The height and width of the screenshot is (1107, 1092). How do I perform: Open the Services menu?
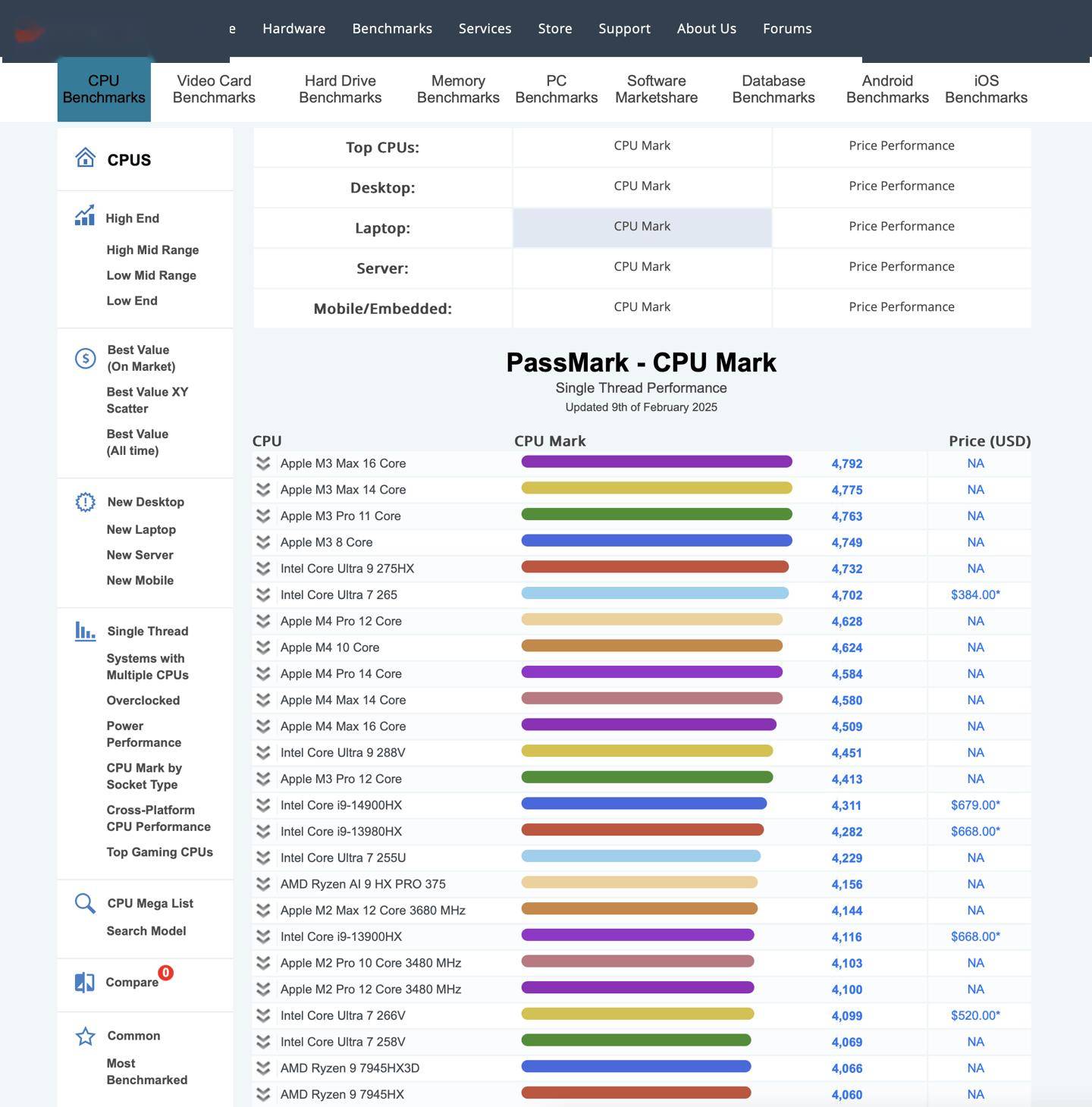tap(485, 29)
